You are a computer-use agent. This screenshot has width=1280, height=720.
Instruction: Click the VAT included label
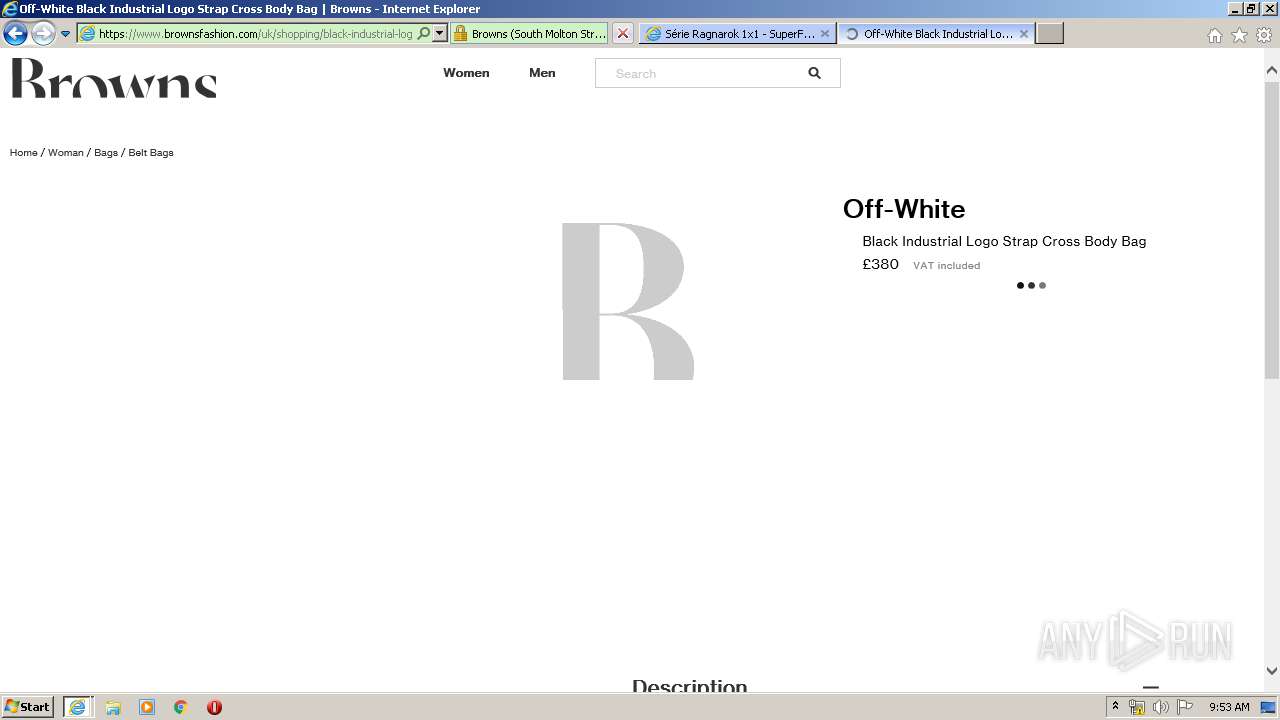point(946,266)
